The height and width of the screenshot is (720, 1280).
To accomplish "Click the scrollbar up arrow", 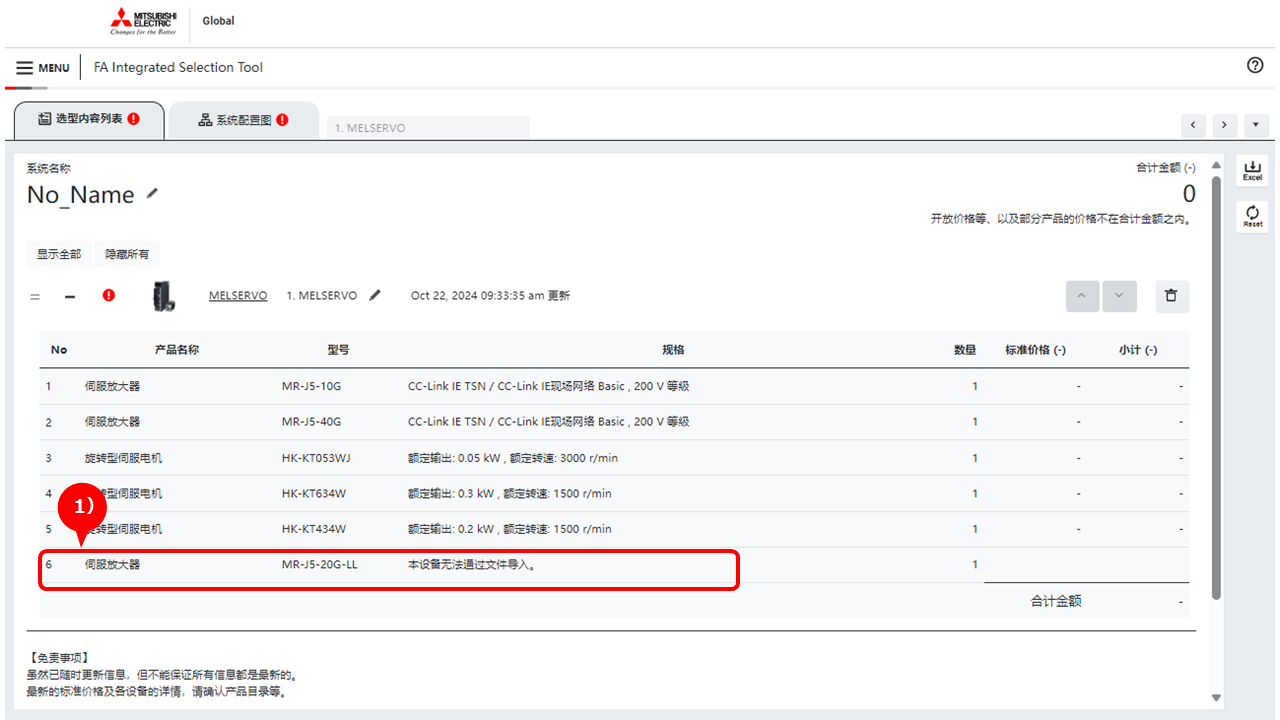I will (1216, 165).
